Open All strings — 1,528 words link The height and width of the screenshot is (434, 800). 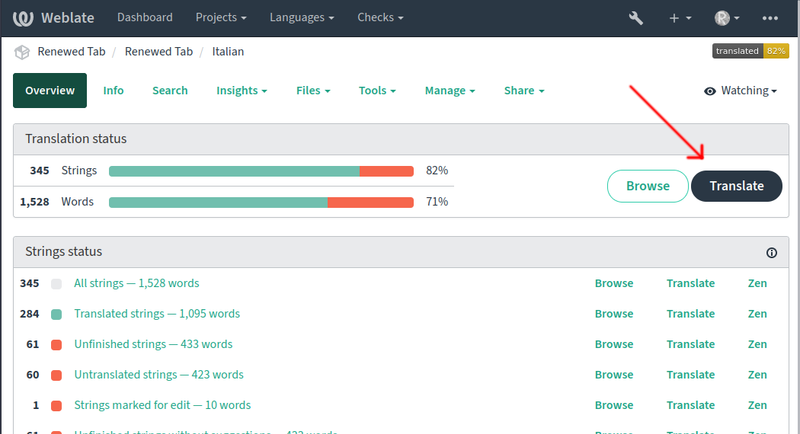(137, 283)
